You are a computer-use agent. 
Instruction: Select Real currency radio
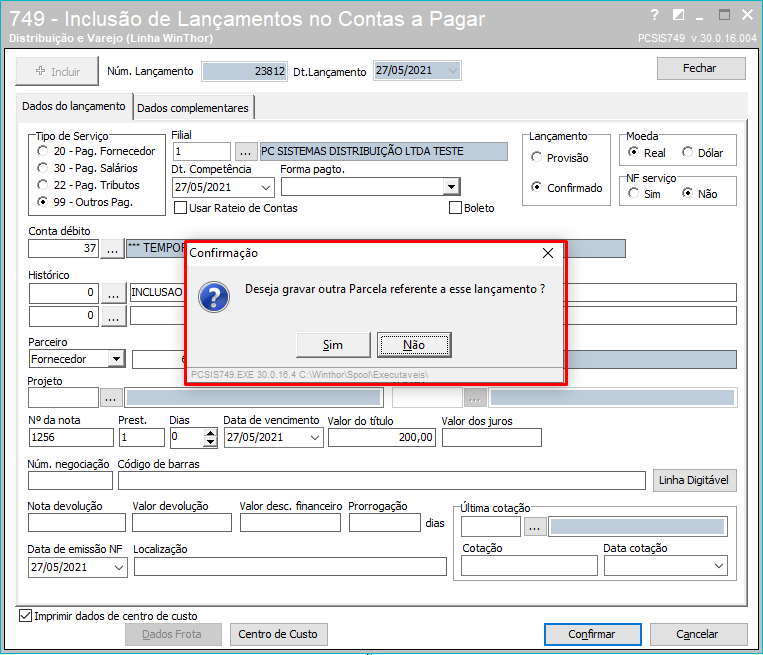click(633, 152)
